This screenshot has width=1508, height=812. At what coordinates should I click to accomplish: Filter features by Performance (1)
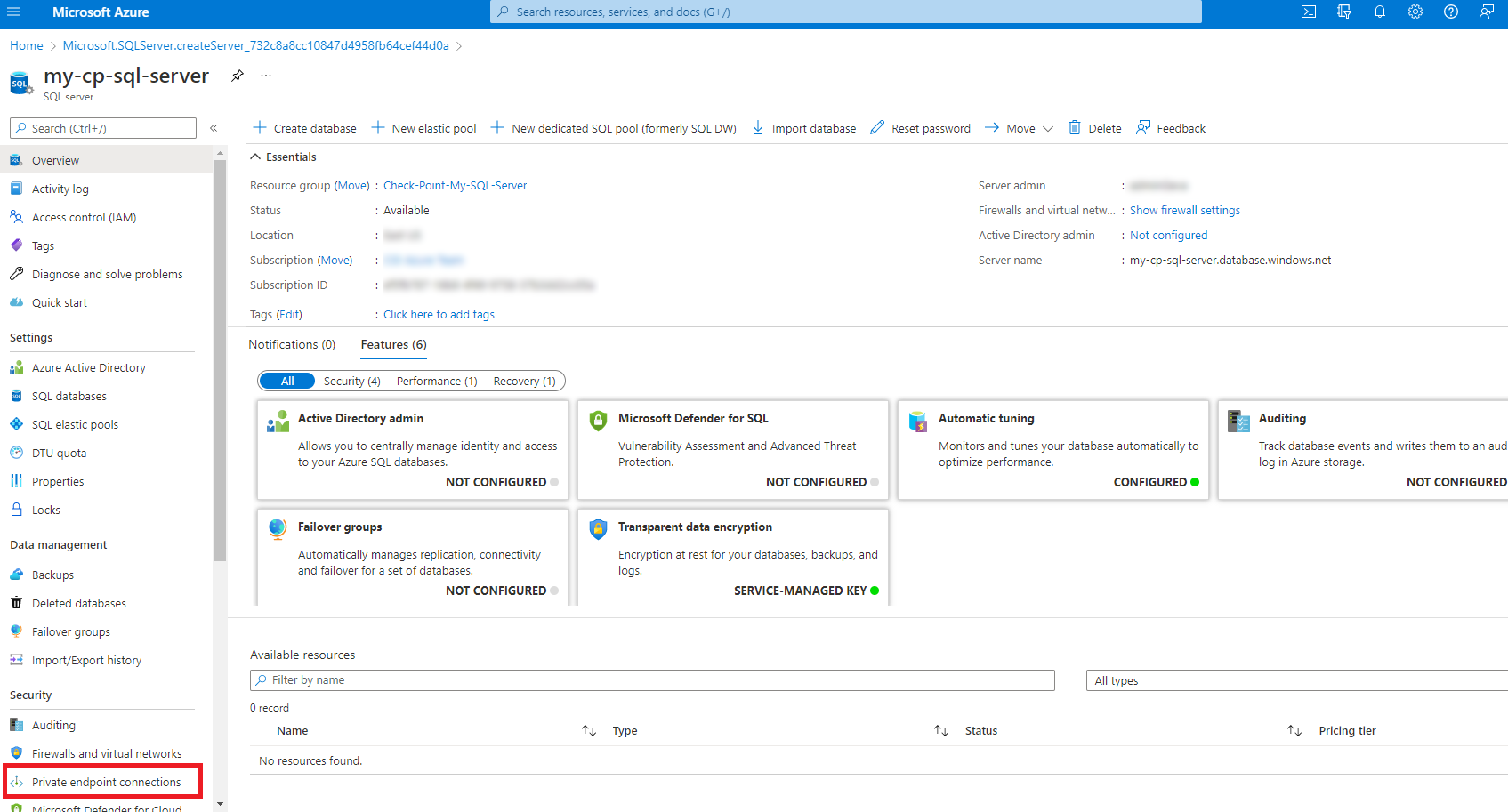[437, 381]
